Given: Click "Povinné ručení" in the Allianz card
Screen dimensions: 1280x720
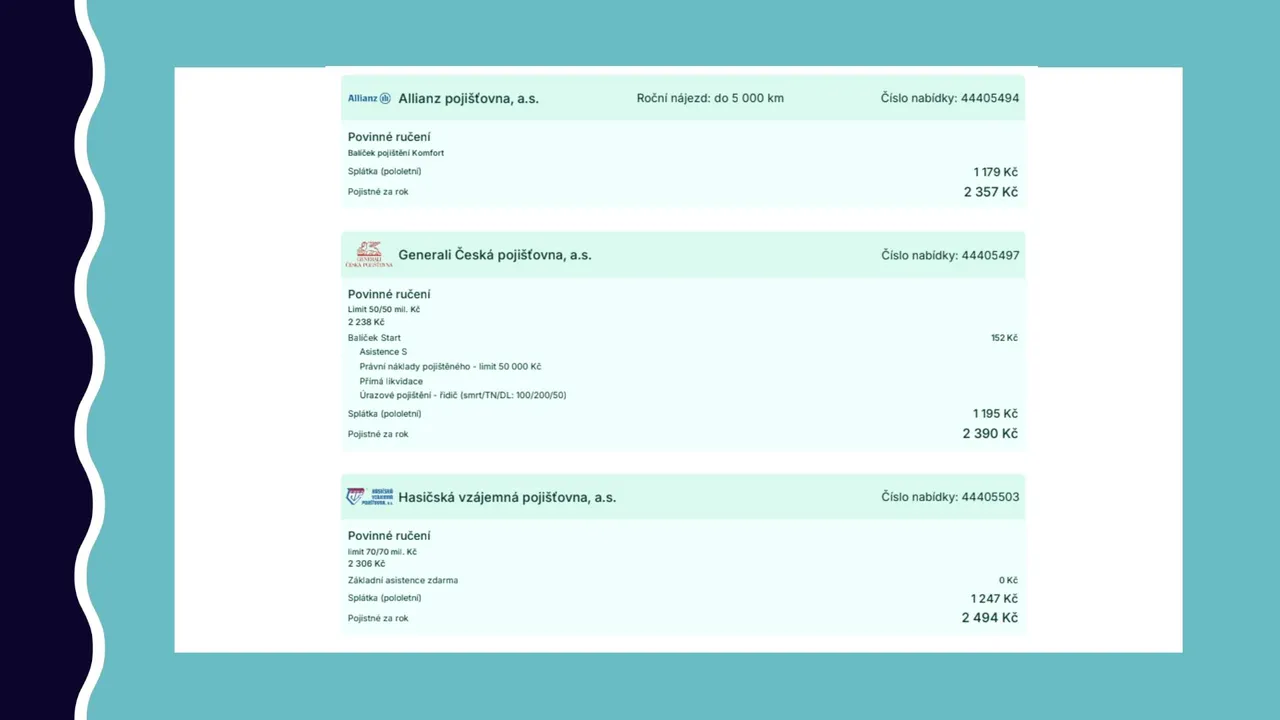Looking at the screenshot, I should [x=389, y=137].
